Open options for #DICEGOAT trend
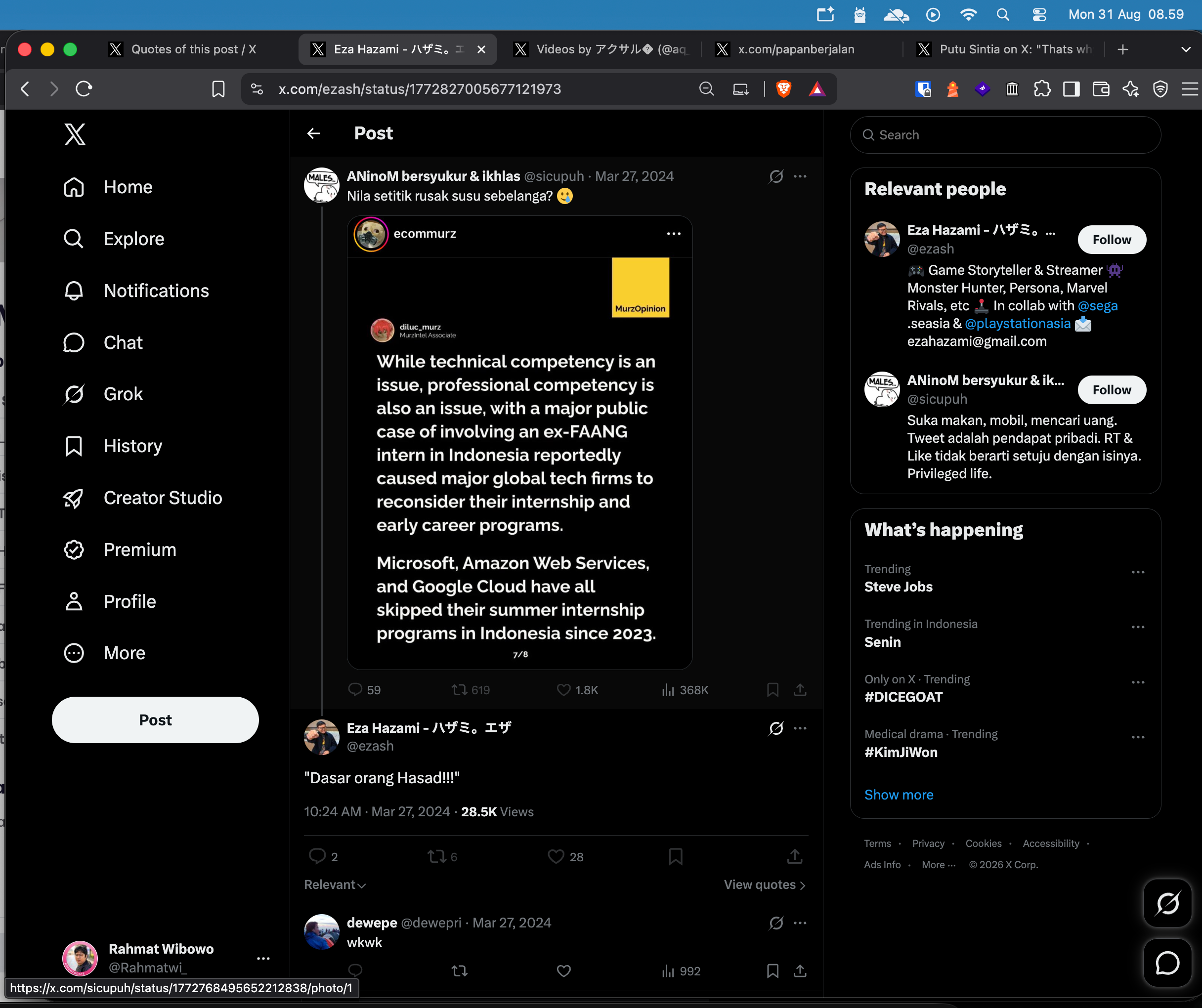This screenshot has height=1008, width=1202. (x=1138, y=682)
